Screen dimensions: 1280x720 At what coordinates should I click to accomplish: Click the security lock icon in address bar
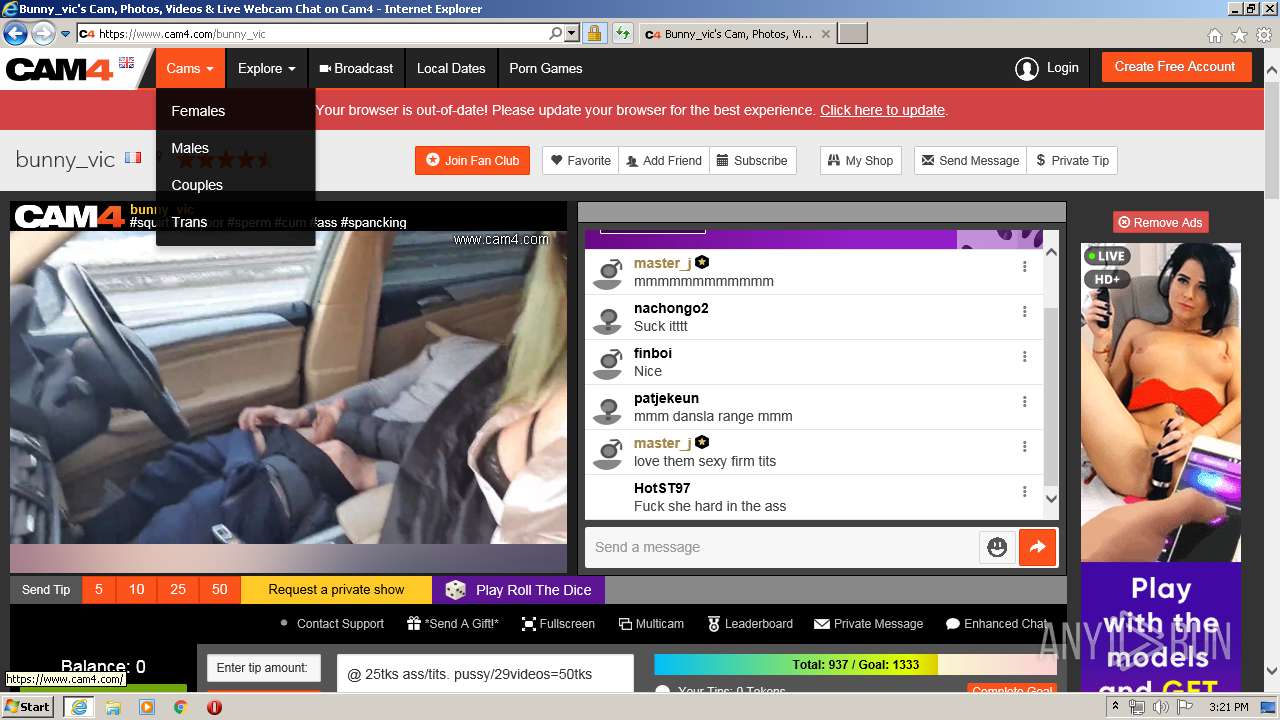(x=594, y=34)
